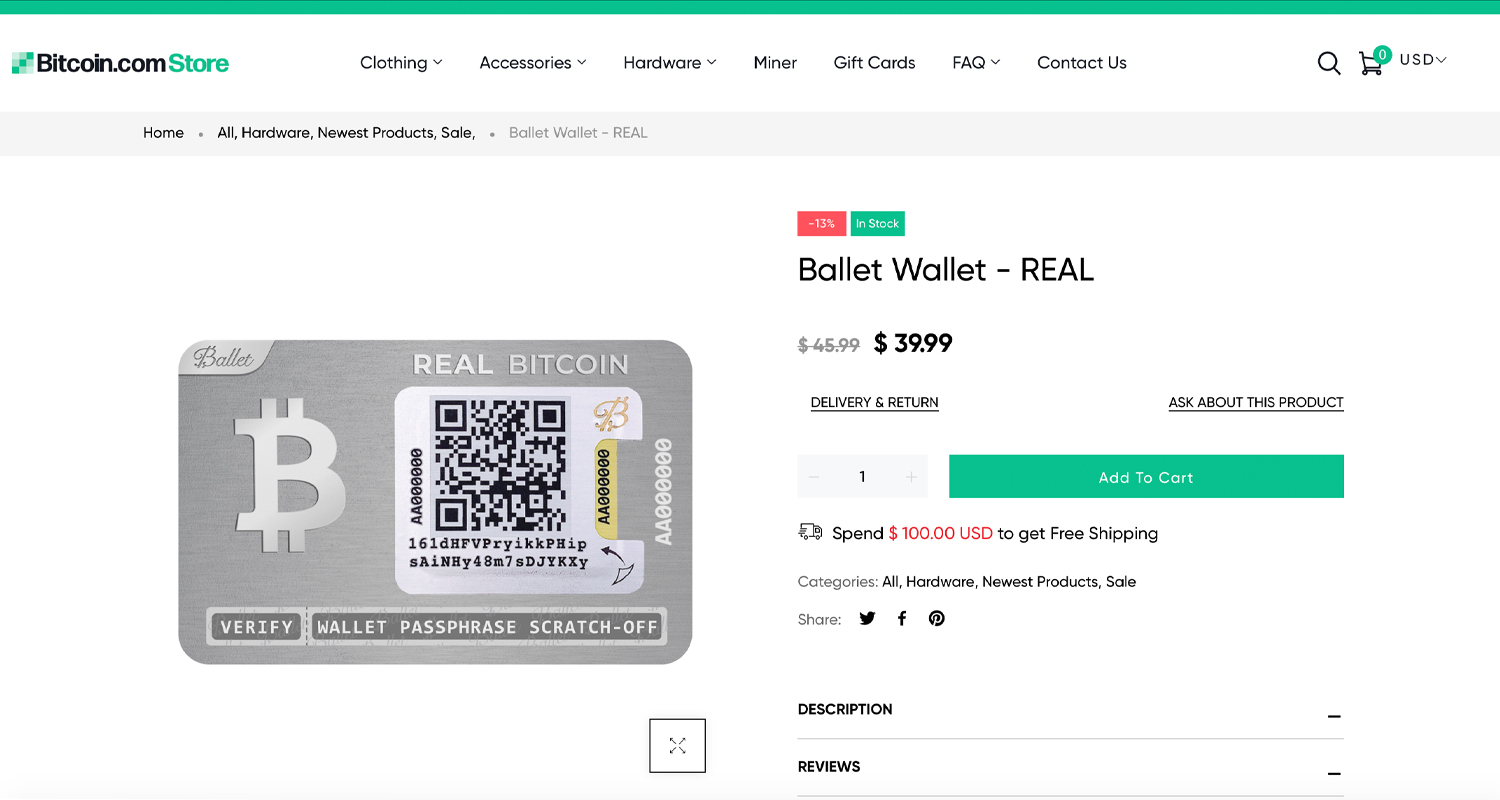Open the USD currency dropdown
1500x800 pixels.
point(1423,60)
